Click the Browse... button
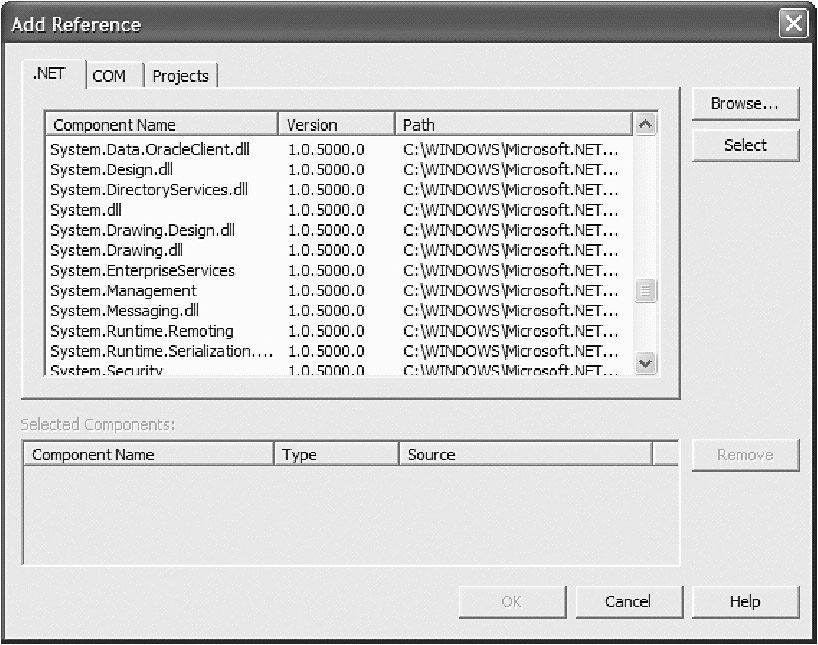Viewport: 818px width, 645px height. coord(745,104)
